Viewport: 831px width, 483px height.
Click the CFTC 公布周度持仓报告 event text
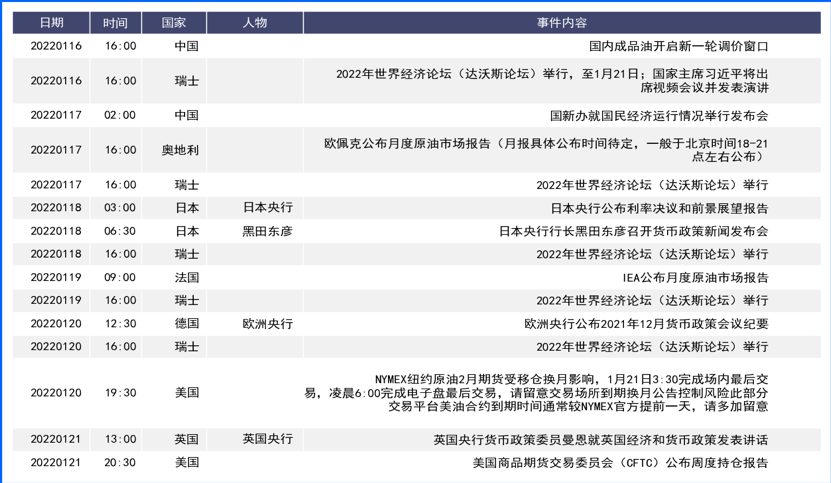coord(620,462)
